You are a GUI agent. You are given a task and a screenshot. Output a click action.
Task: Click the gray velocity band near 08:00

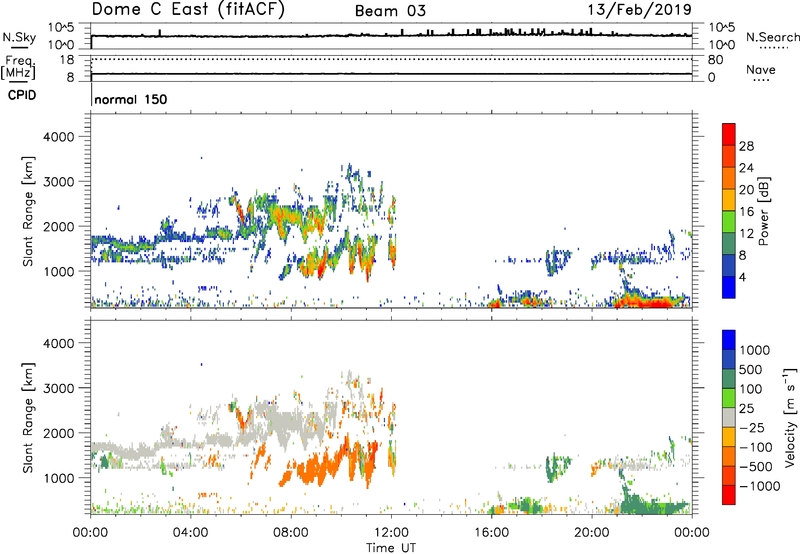click(x=292, y=423)
